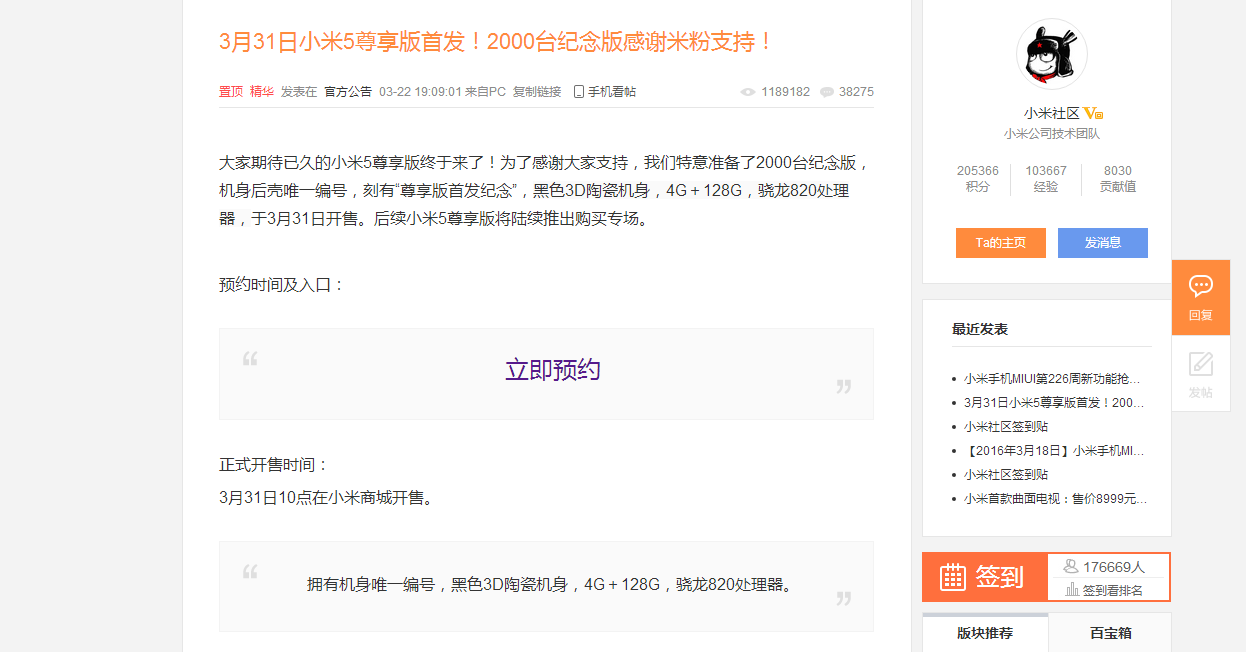The width and height of the screenshot is (1246, 652).
Task: Open the 官方公告 category link
Action: 348,92
